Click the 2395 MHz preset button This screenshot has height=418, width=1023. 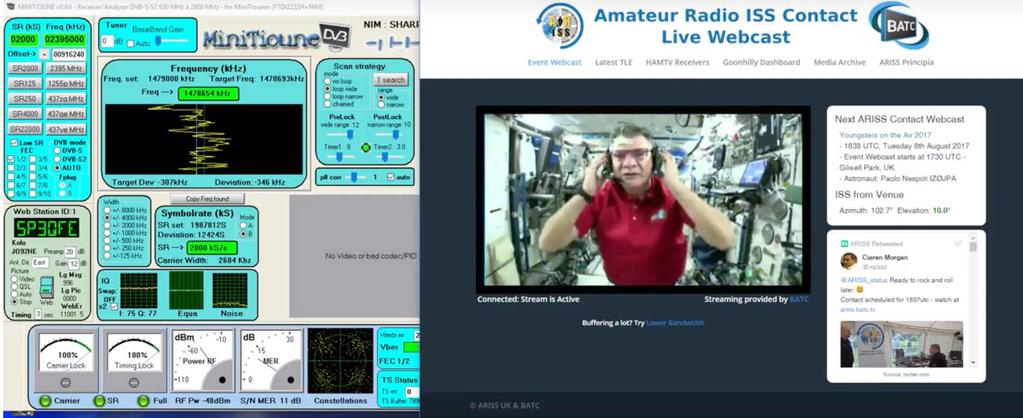(x=67, y=68)
